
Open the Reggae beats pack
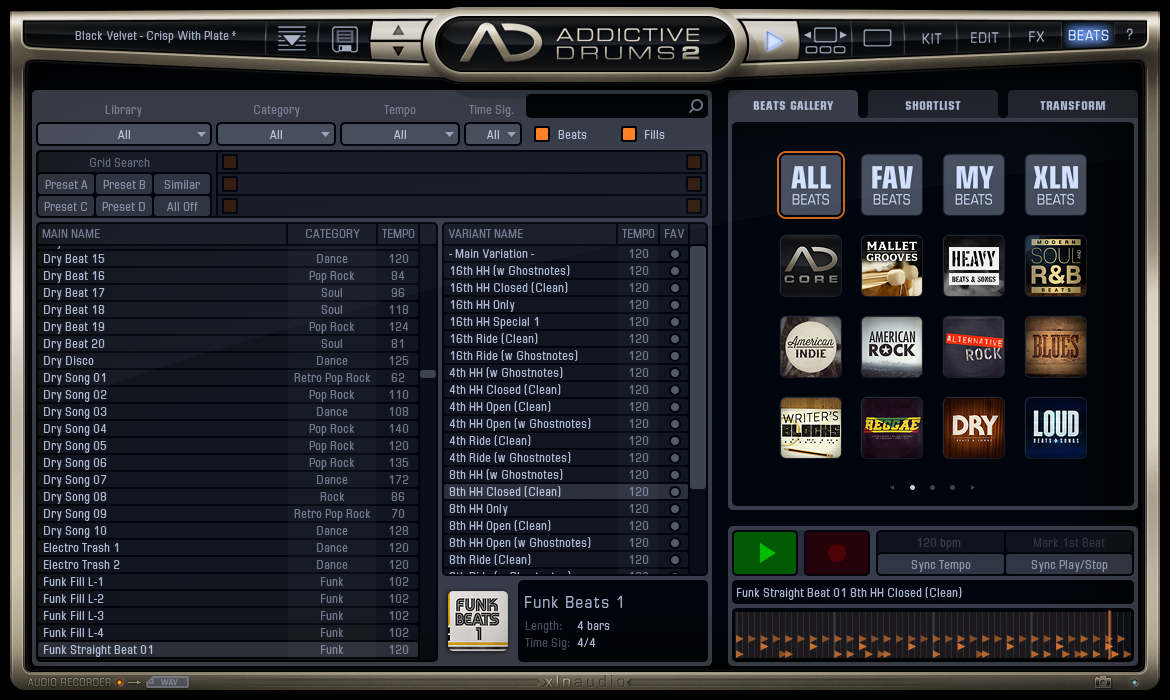pos(892,428)
